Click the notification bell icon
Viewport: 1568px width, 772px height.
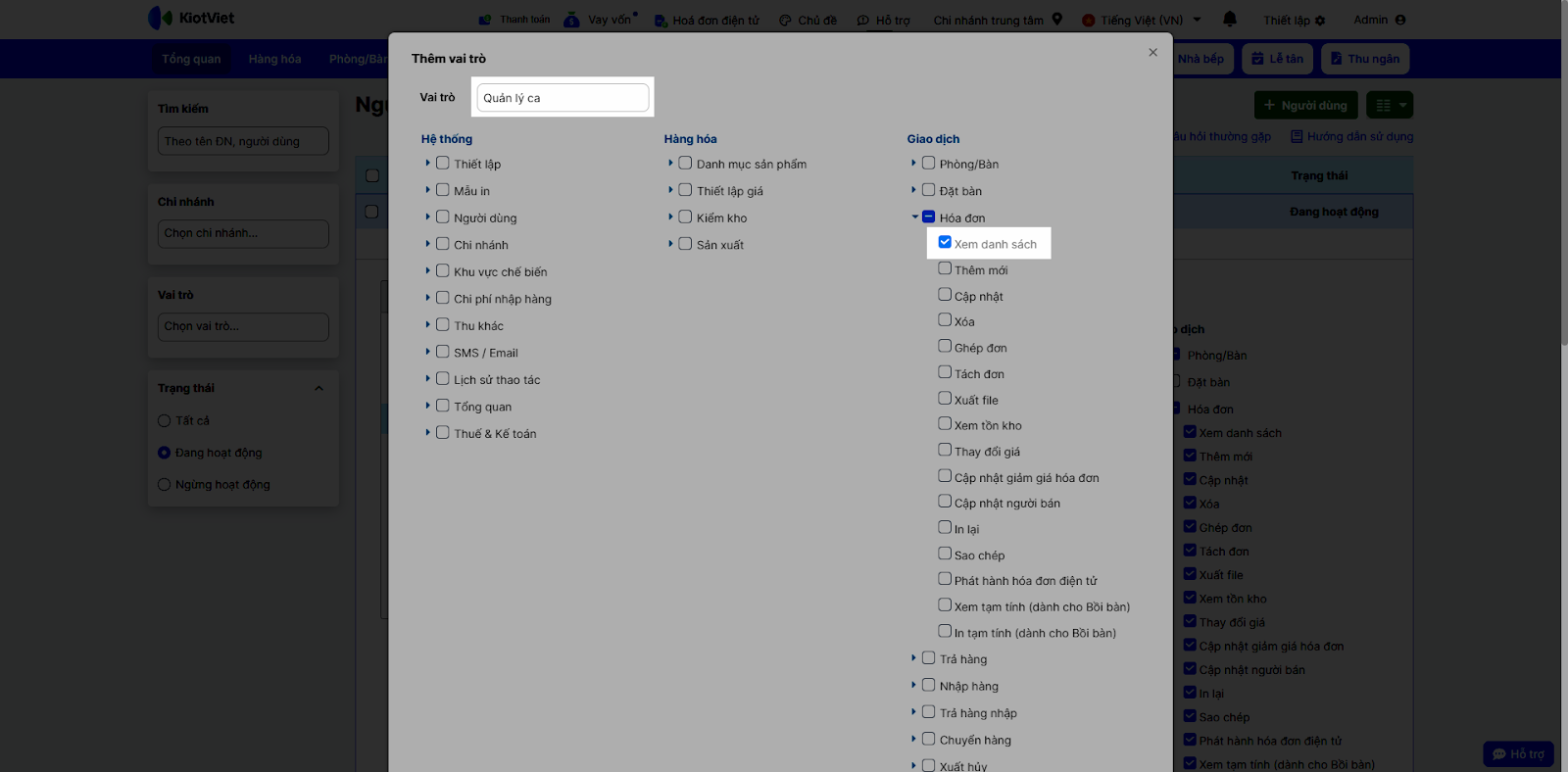[x=1230, y=19]
